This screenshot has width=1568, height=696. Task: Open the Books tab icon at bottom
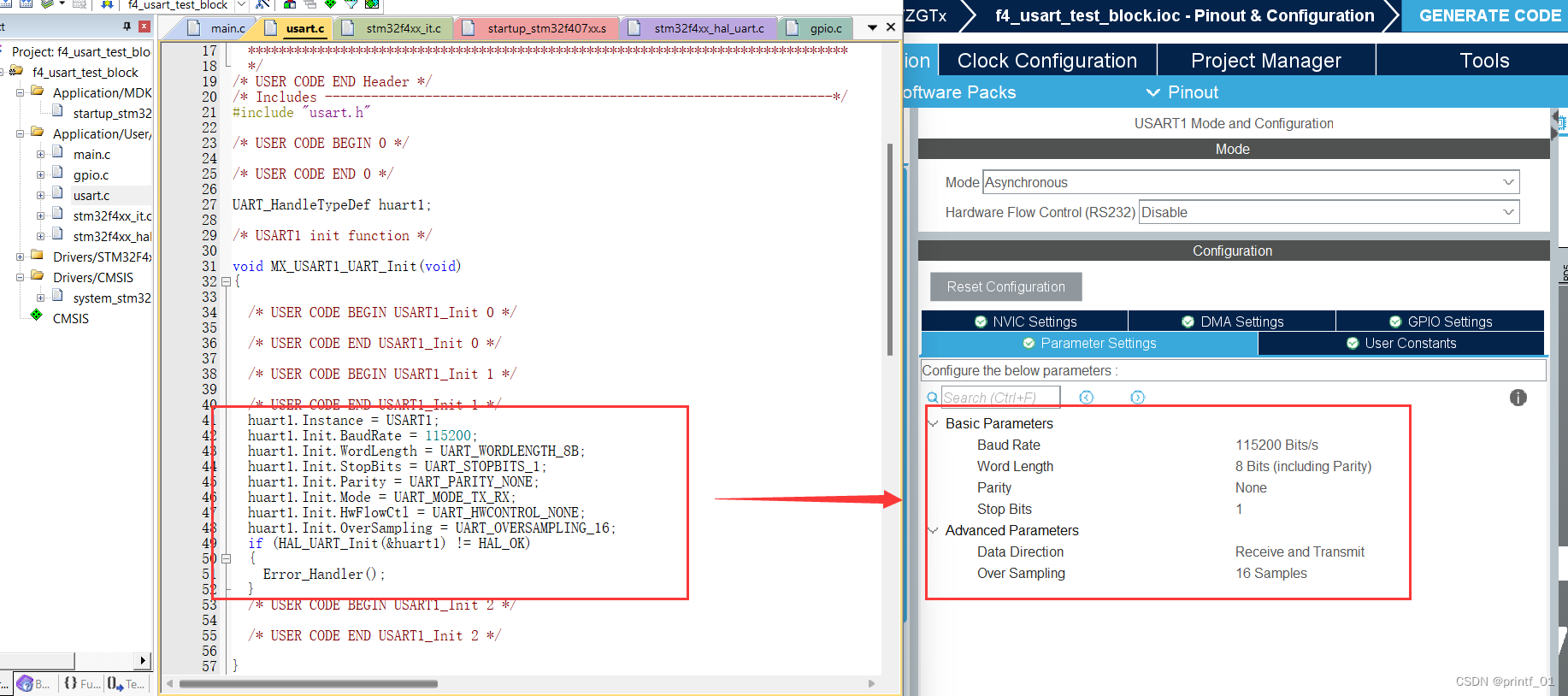coord(26,683)
